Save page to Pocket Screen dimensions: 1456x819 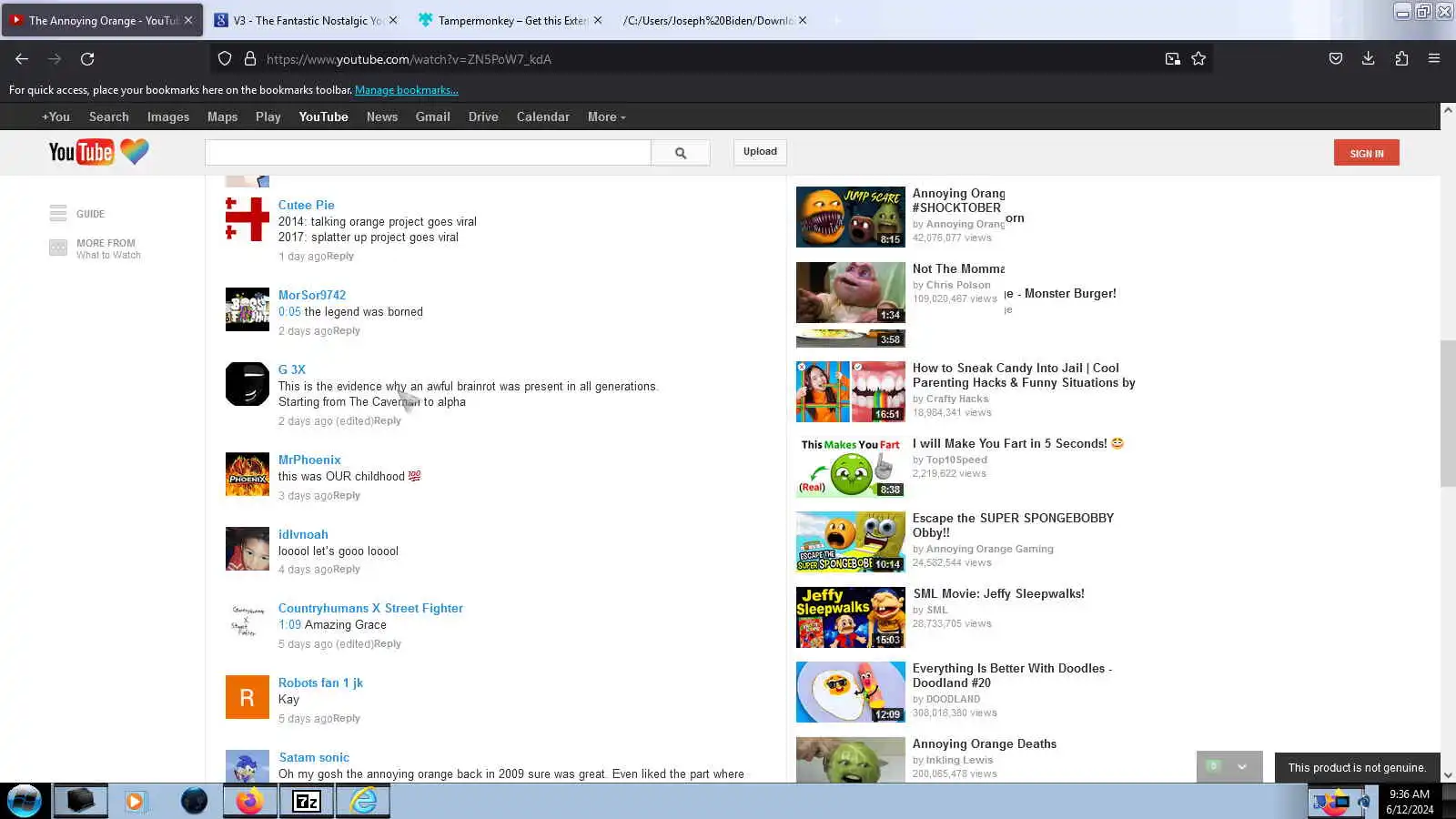pos(1335,59)
